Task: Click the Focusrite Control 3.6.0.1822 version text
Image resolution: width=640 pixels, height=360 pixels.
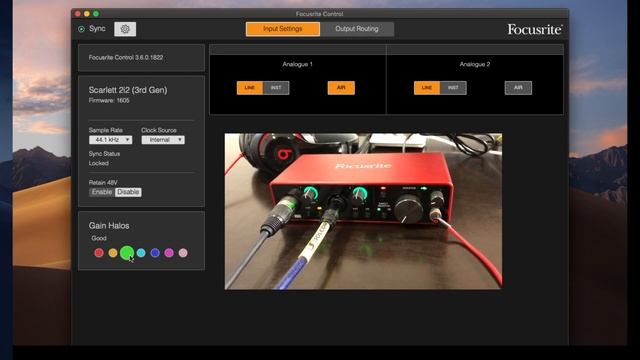Action: tap(126, 58)
